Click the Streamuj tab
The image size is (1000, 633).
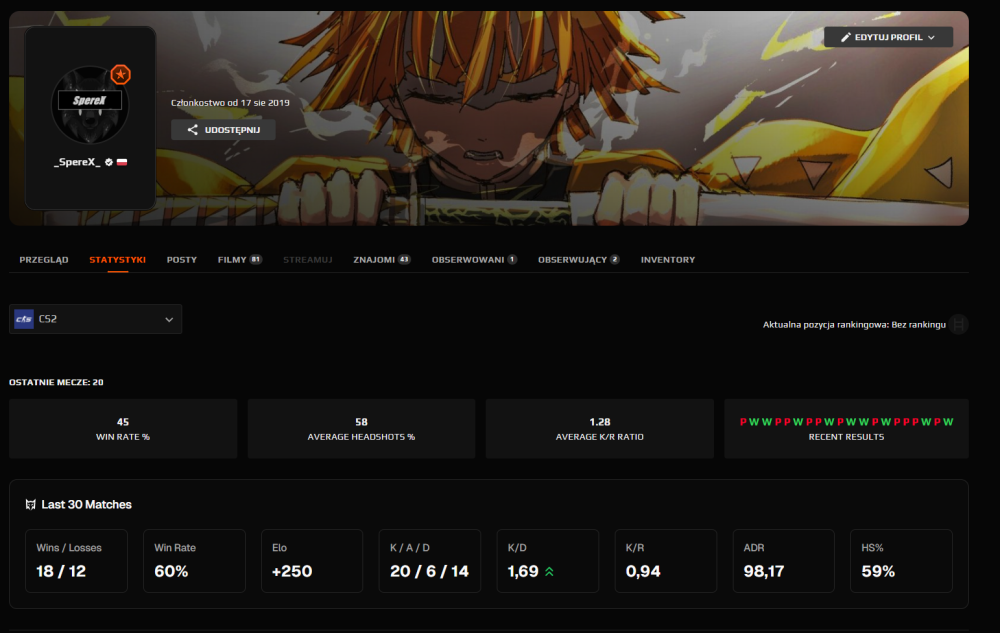click(x=307, y=259)
